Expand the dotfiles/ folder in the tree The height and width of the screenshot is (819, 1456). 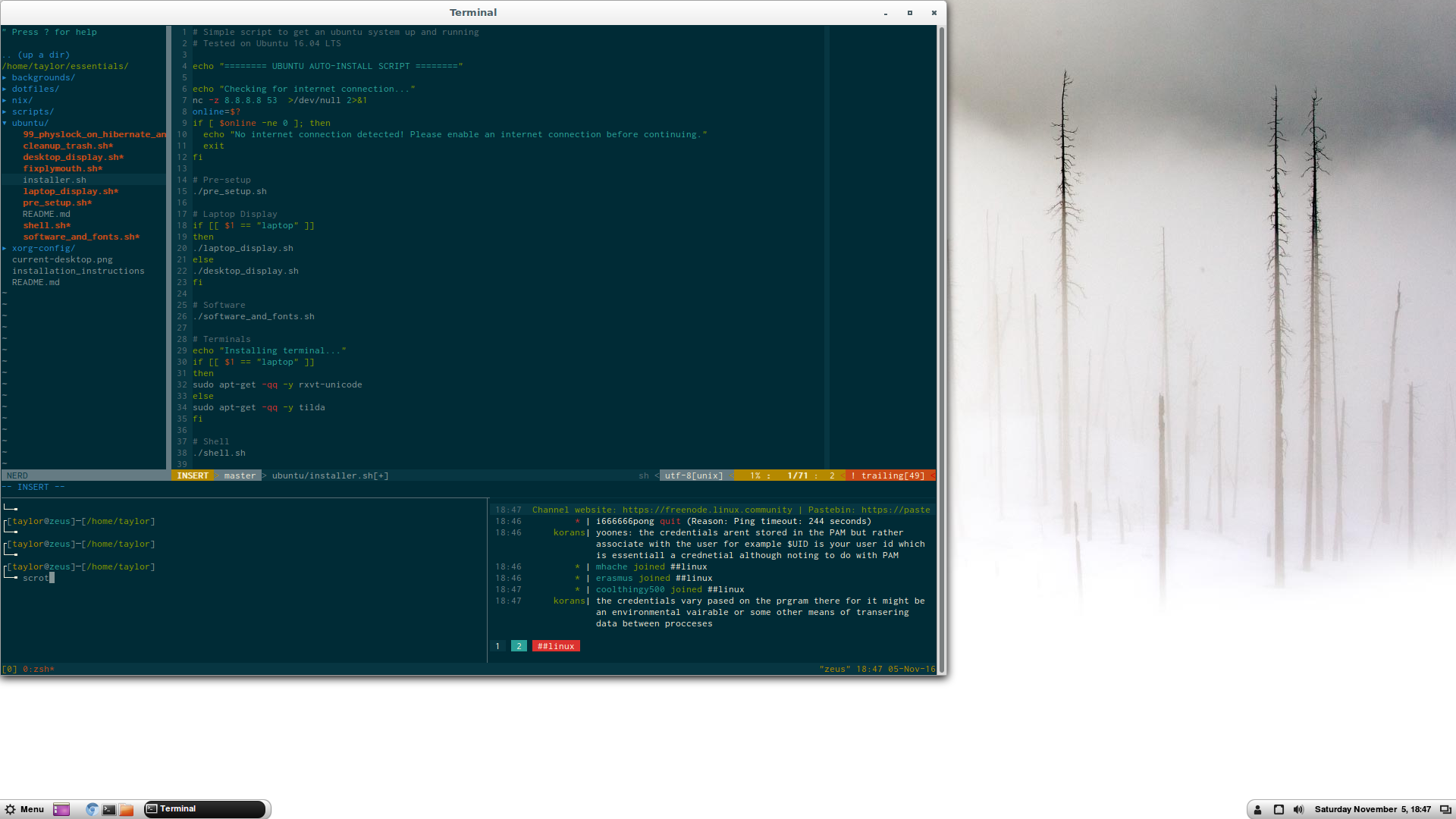[35, 89]
